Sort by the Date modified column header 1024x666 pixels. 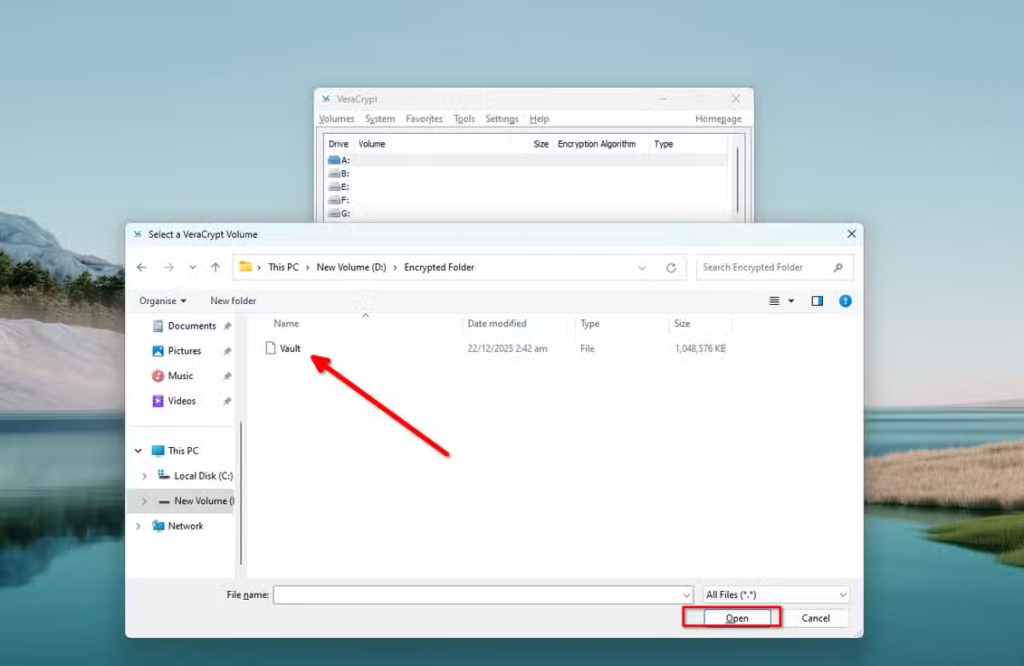click(x=497, y=324)
